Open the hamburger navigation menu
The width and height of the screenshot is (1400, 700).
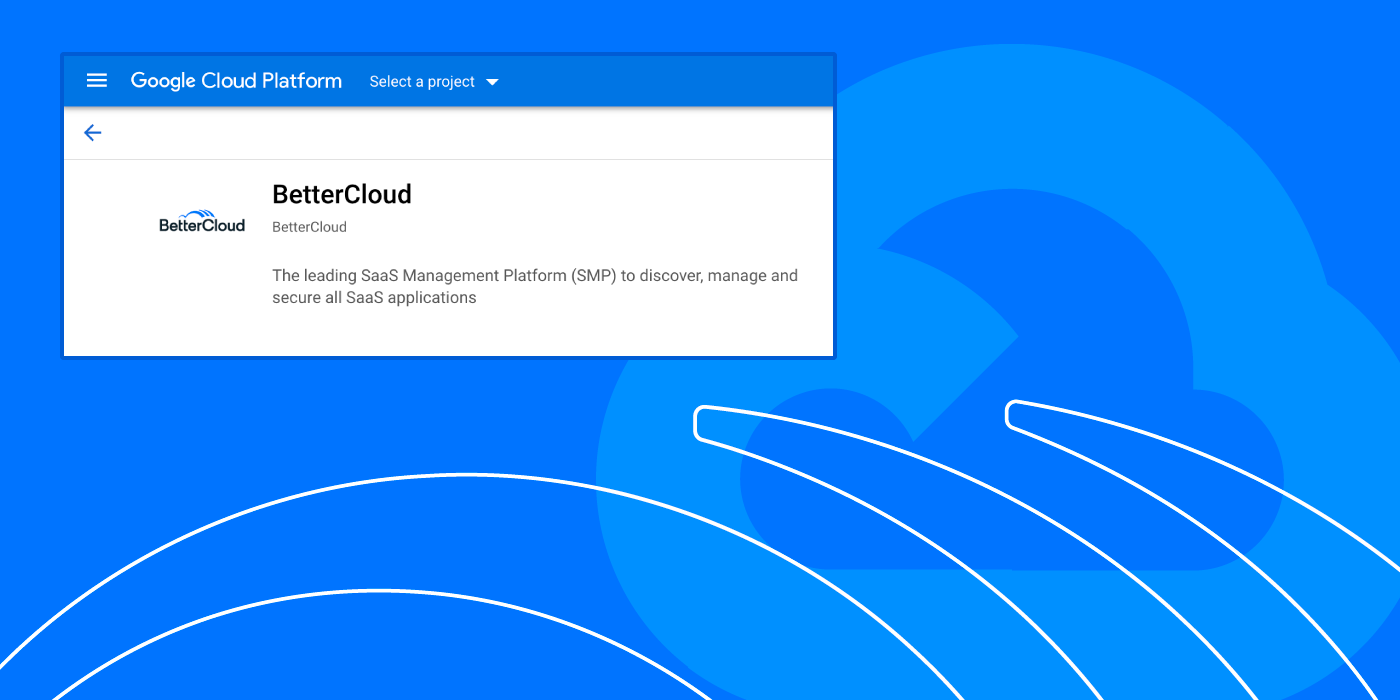[x=97, y=81]
